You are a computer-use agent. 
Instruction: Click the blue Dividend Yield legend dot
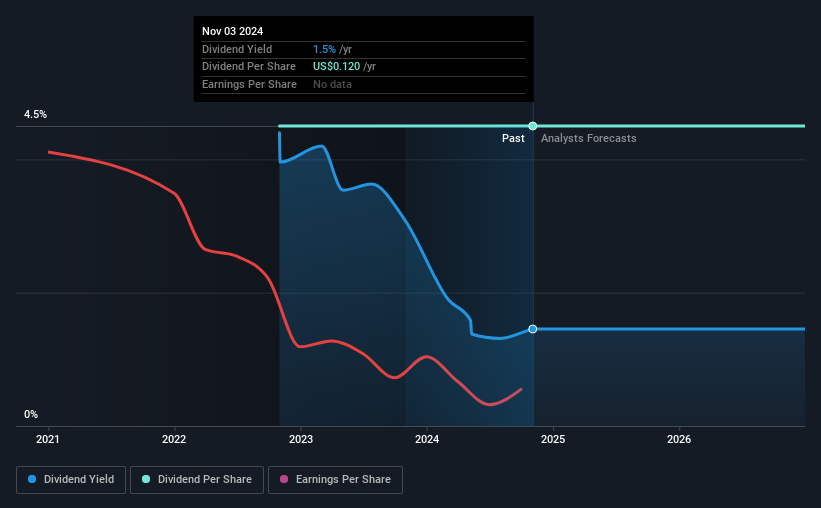[32, 479]
